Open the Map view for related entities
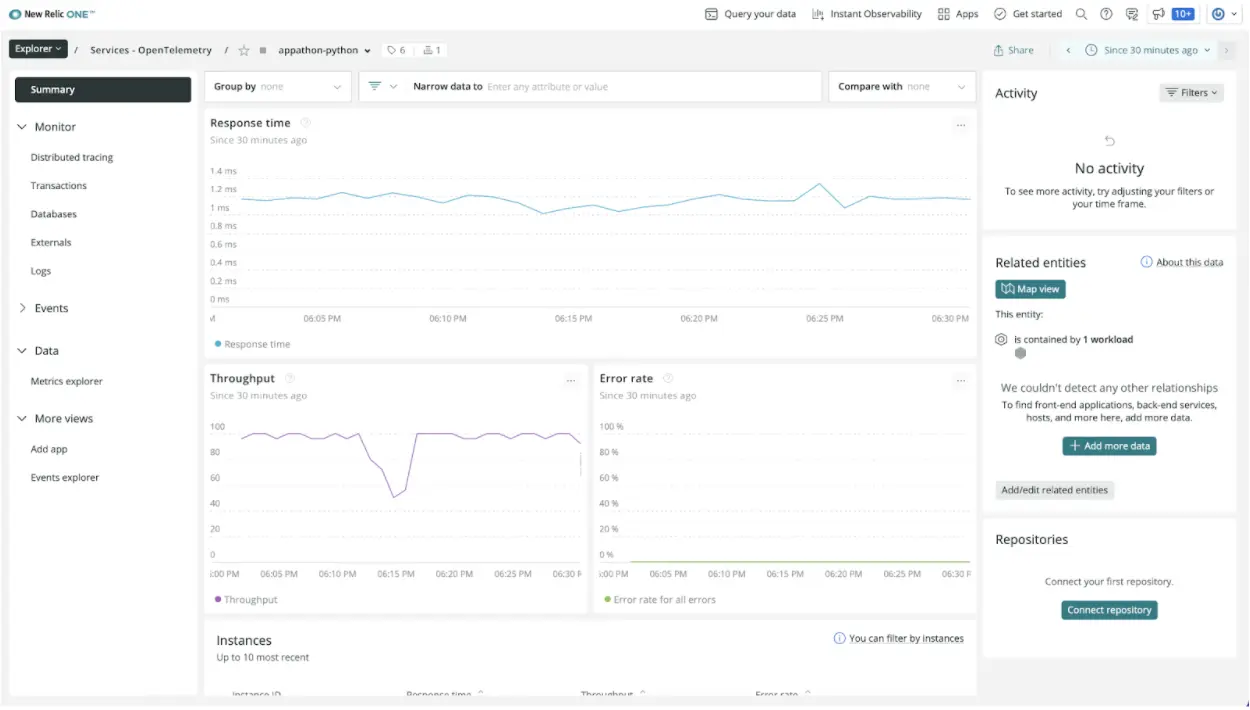The width and height of the screenshot is (1250, 710). click(x=1030, y=288)
